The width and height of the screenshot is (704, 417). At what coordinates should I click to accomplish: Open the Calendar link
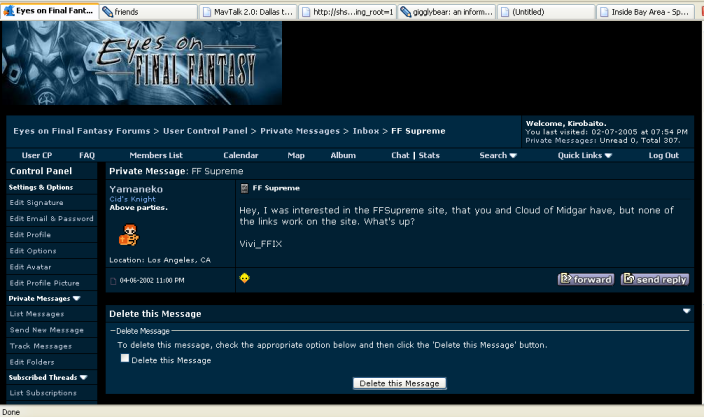click(241, 155)
